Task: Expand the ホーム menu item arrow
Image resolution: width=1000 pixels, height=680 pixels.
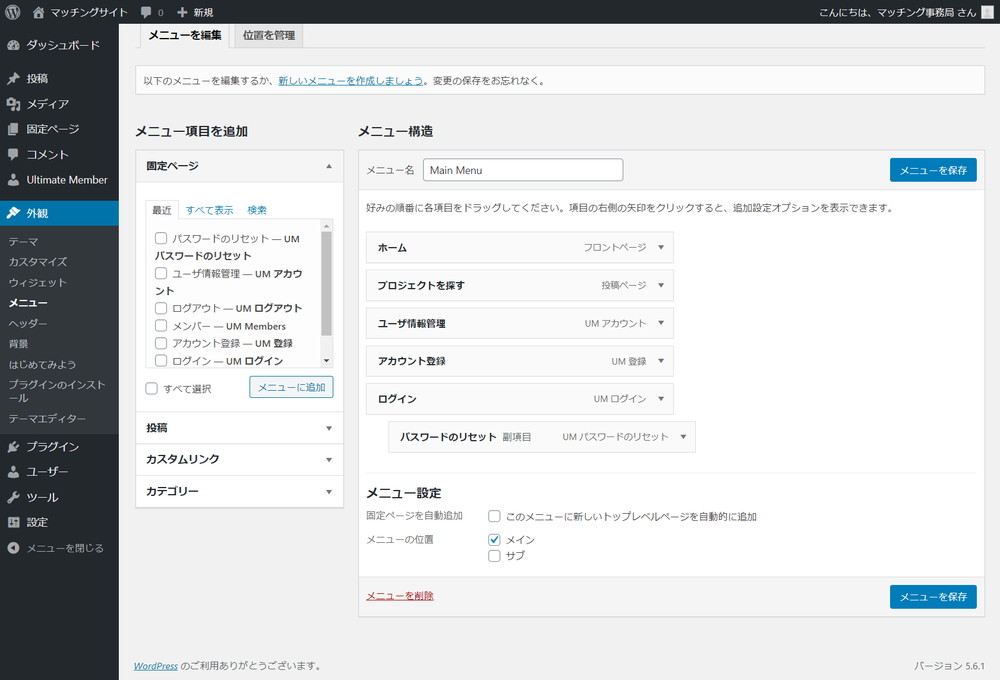Action: point(661,248)
